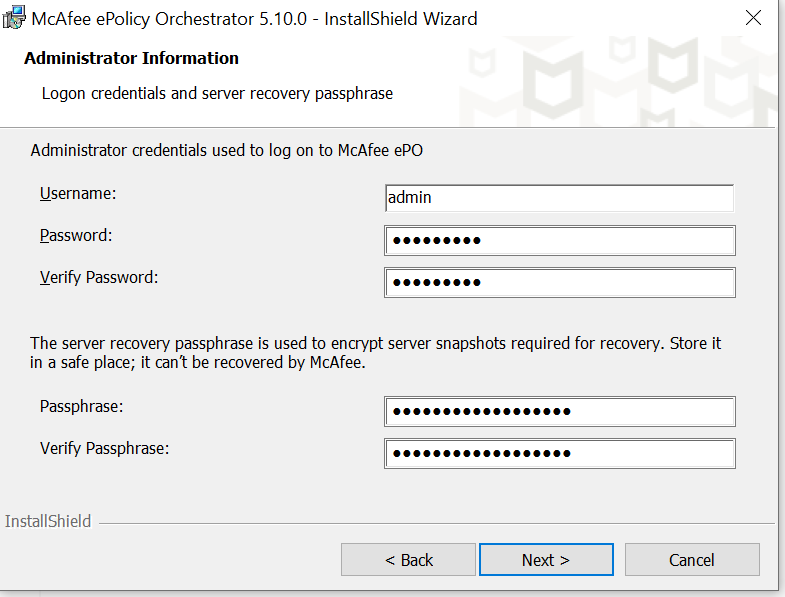The image size is (785, 597).
Task: Click the "Passphrase:" label text
Action: [82, 406]
